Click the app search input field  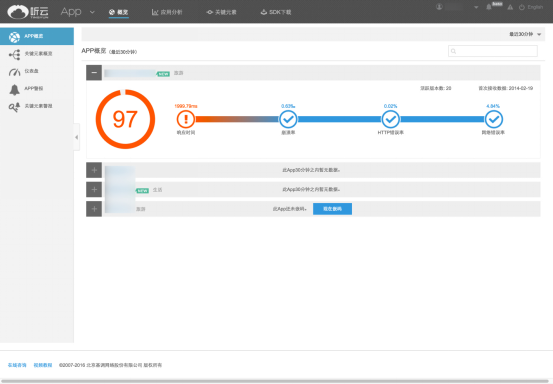[493, 51]
